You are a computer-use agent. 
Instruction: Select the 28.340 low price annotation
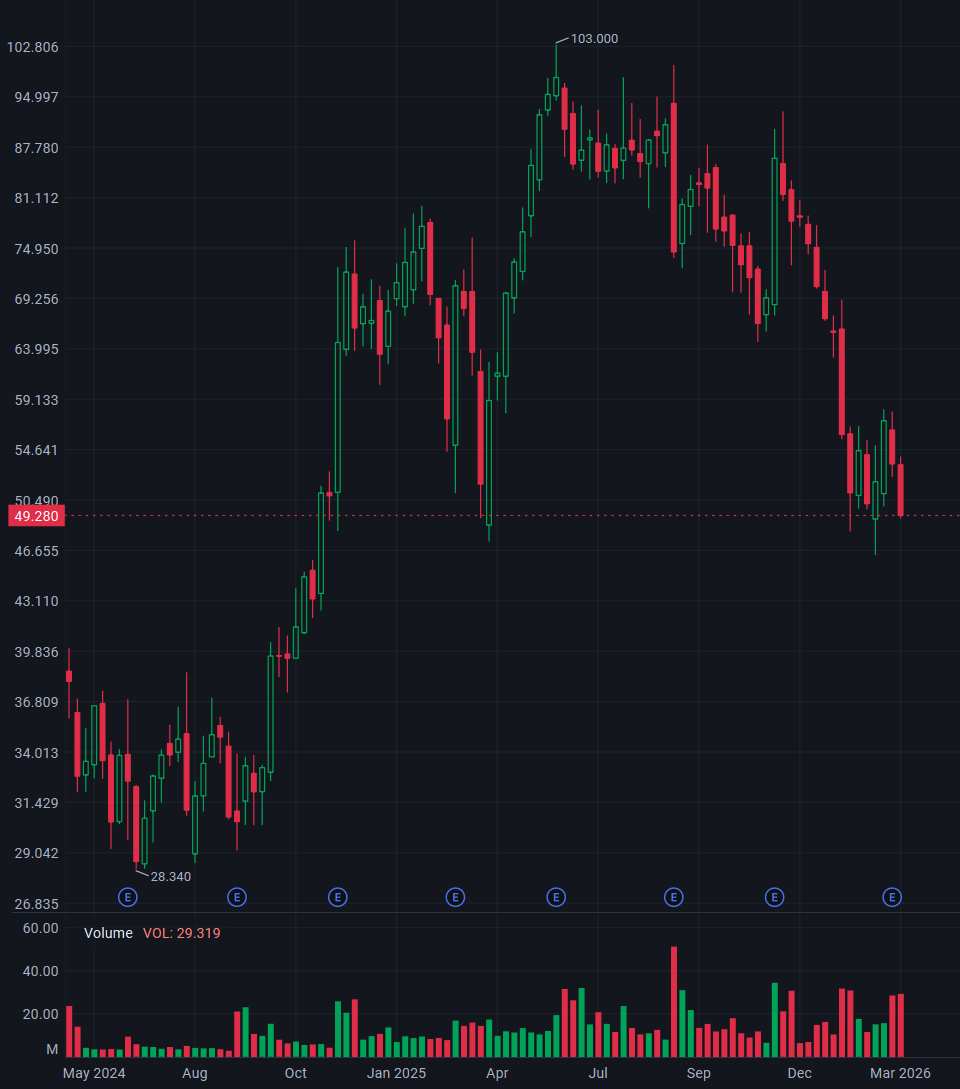(x=170, y=876)
